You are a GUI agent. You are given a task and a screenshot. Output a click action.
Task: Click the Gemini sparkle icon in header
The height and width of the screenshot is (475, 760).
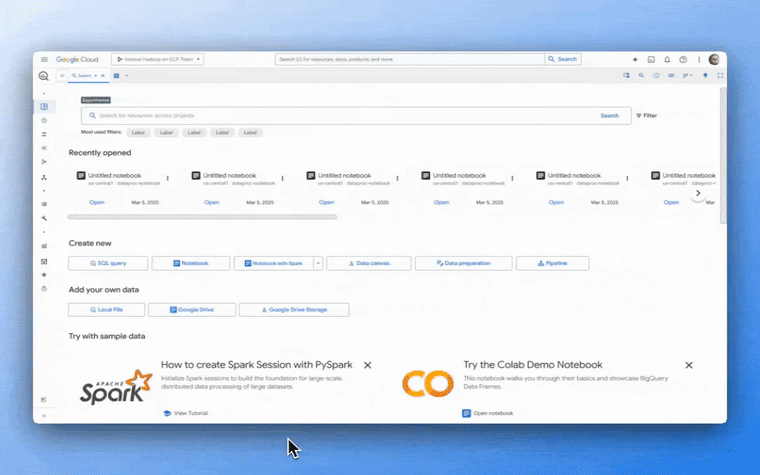coord(635,59)
